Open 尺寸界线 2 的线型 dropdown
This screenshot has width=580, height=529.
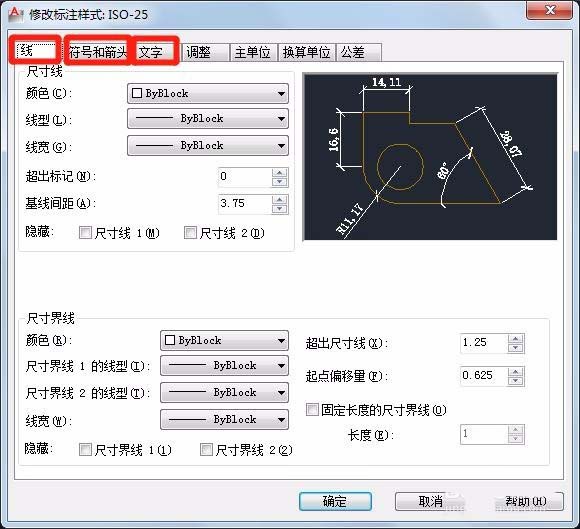pos(224,392)
